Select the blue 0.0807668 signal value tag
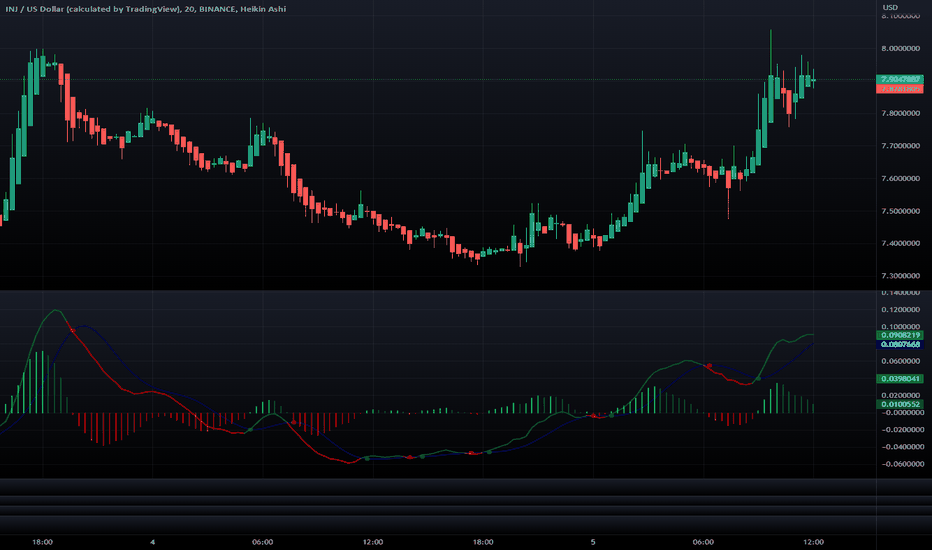The image size is (932, 550). coord(900,344)
